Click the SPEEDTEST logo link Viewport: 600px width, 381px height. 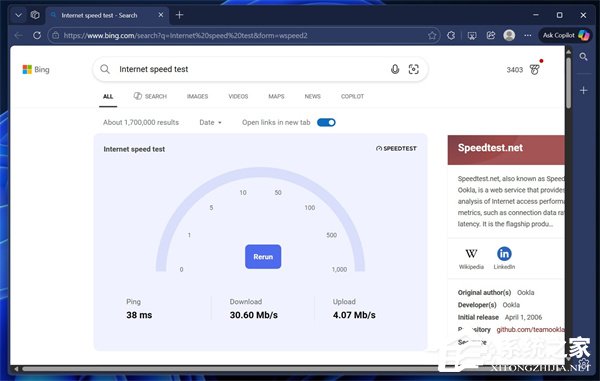coord(396,148)
